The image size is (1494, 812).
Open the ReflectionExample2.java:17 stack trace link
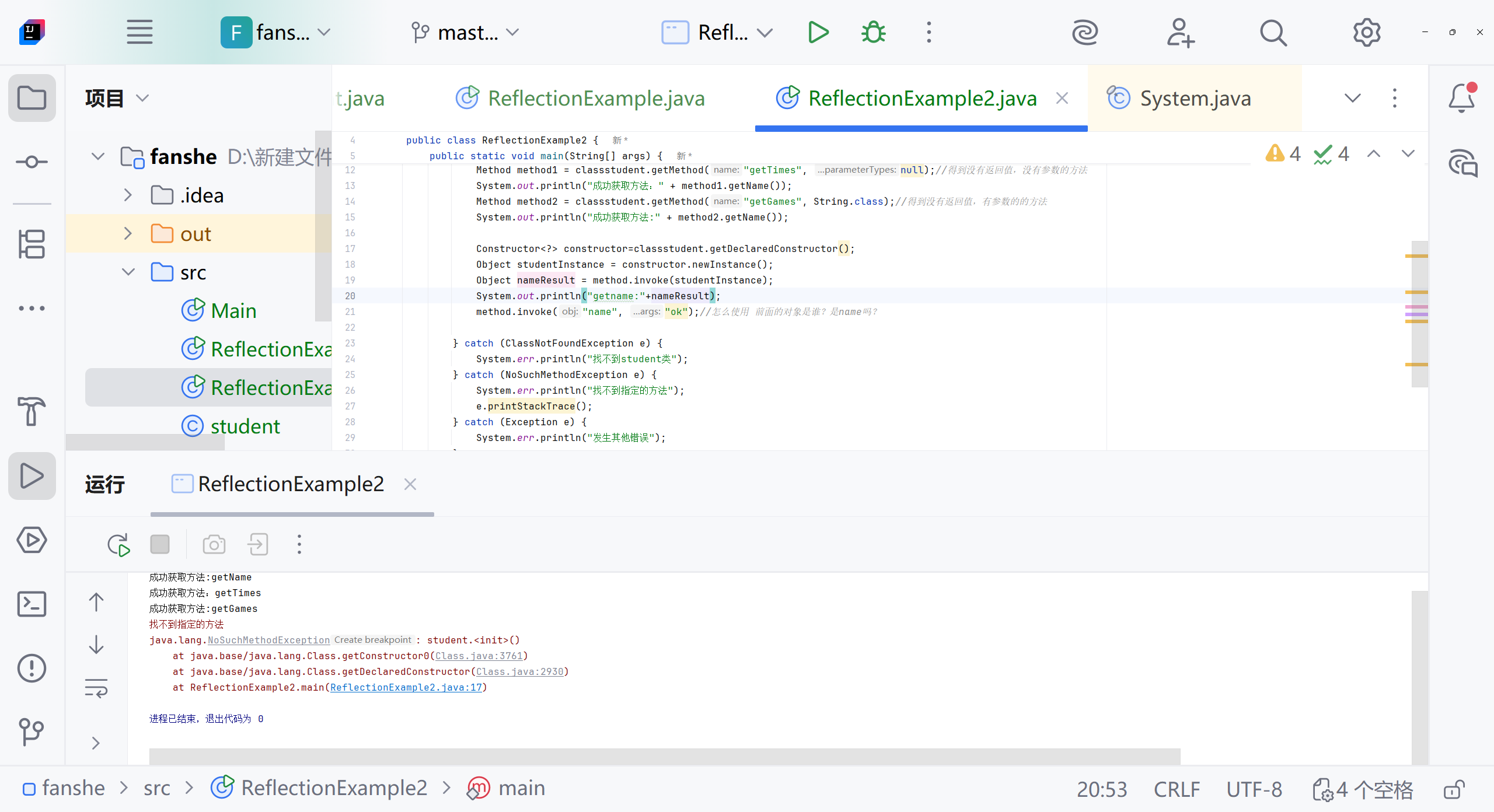pyautogui.click(x=406, y=687)
